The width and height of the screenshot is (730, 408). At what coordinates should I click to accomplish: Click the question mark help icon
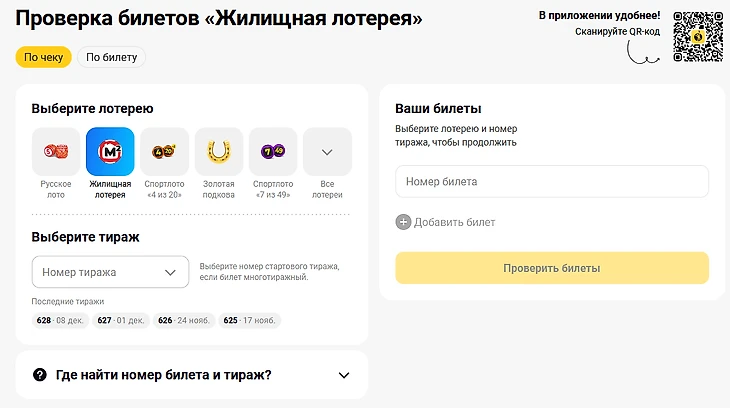[x=40, y=375]
